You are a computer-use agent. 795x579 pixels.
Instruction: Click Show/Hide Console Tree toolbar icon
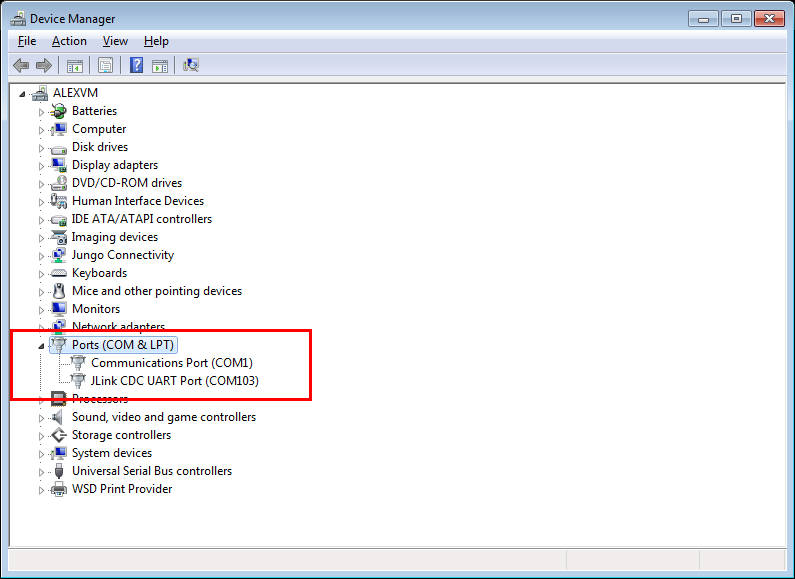coord(74,66)
